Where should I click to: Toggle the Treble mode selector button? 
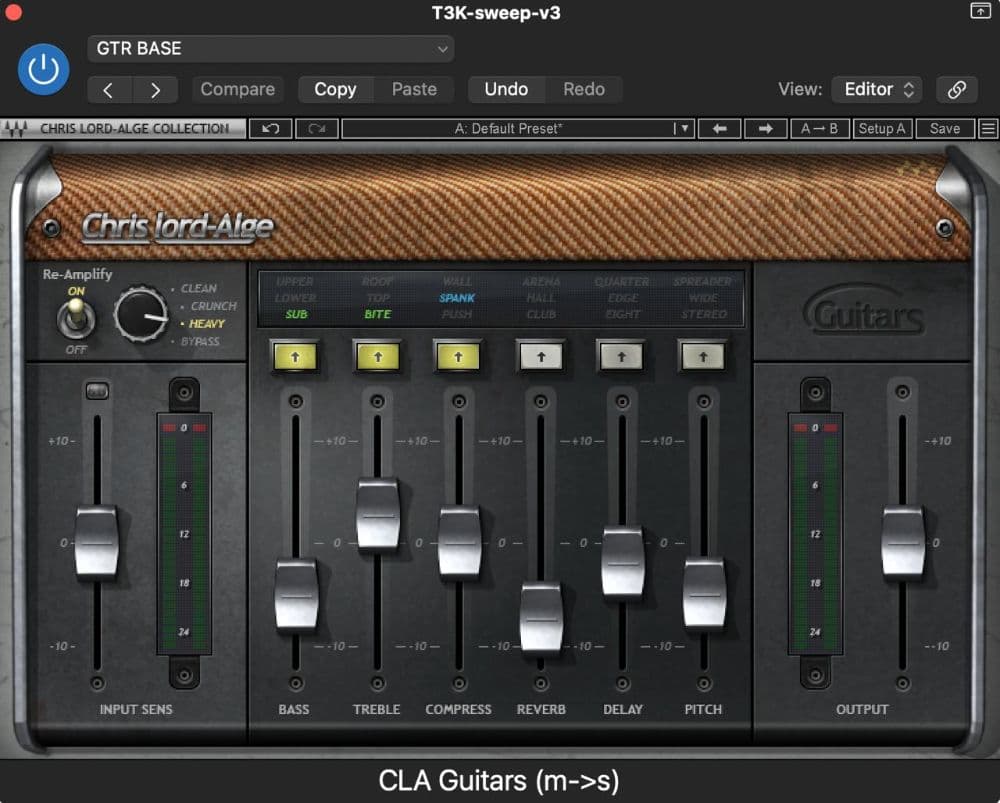pos(378,357)
